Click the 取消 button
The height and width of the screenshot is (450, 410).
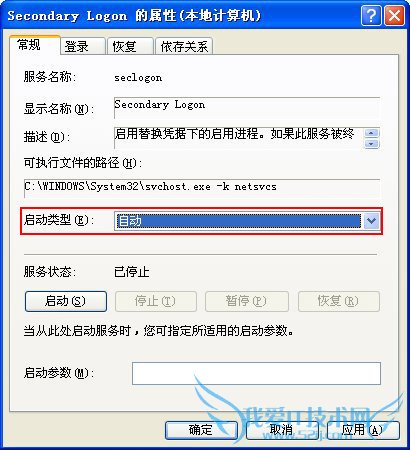282,430
